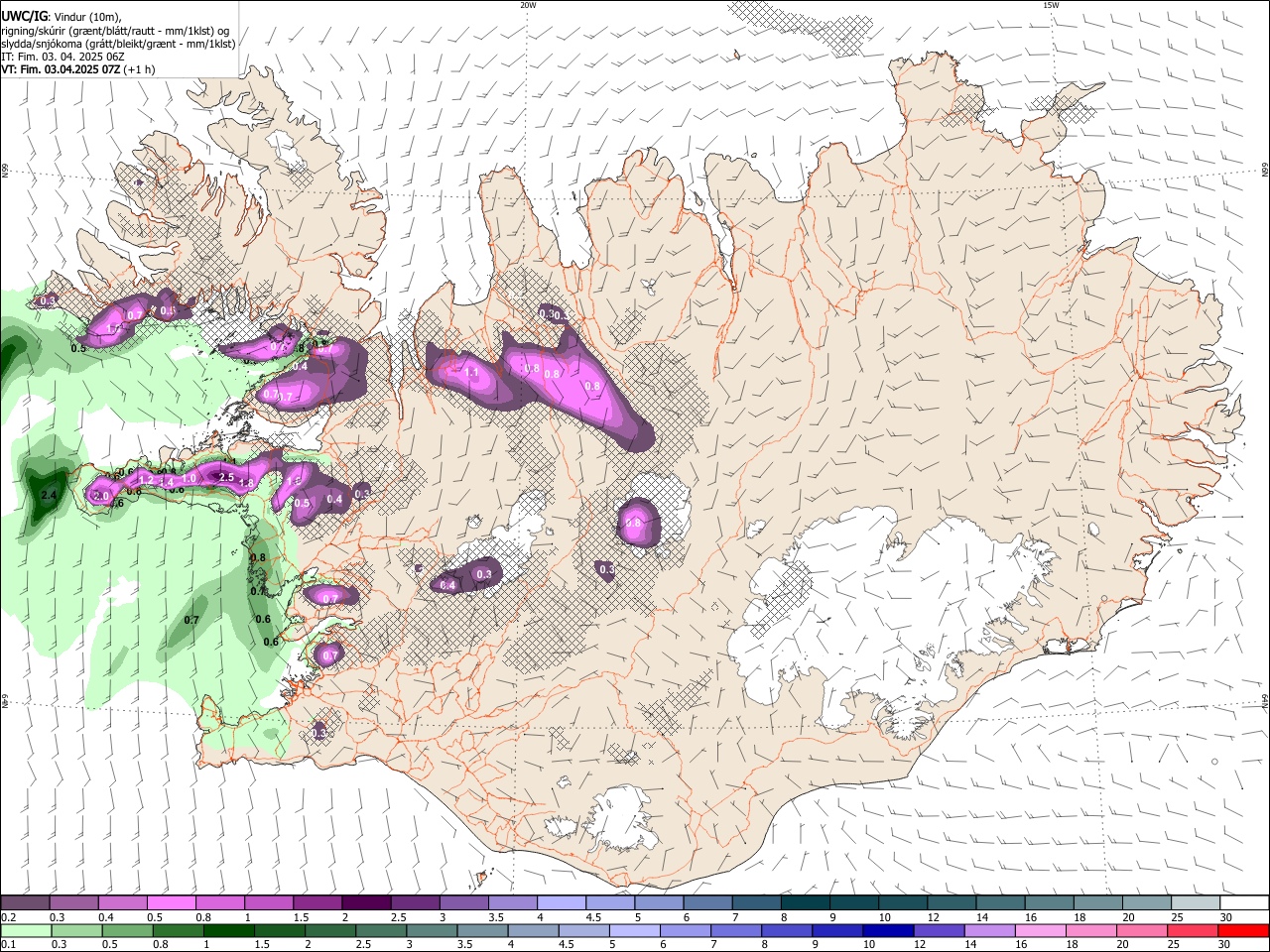Screen dimensions: 1270x952
Task: Select the 'rigning/skúrir' legend description line
Action: coord(115,30)
